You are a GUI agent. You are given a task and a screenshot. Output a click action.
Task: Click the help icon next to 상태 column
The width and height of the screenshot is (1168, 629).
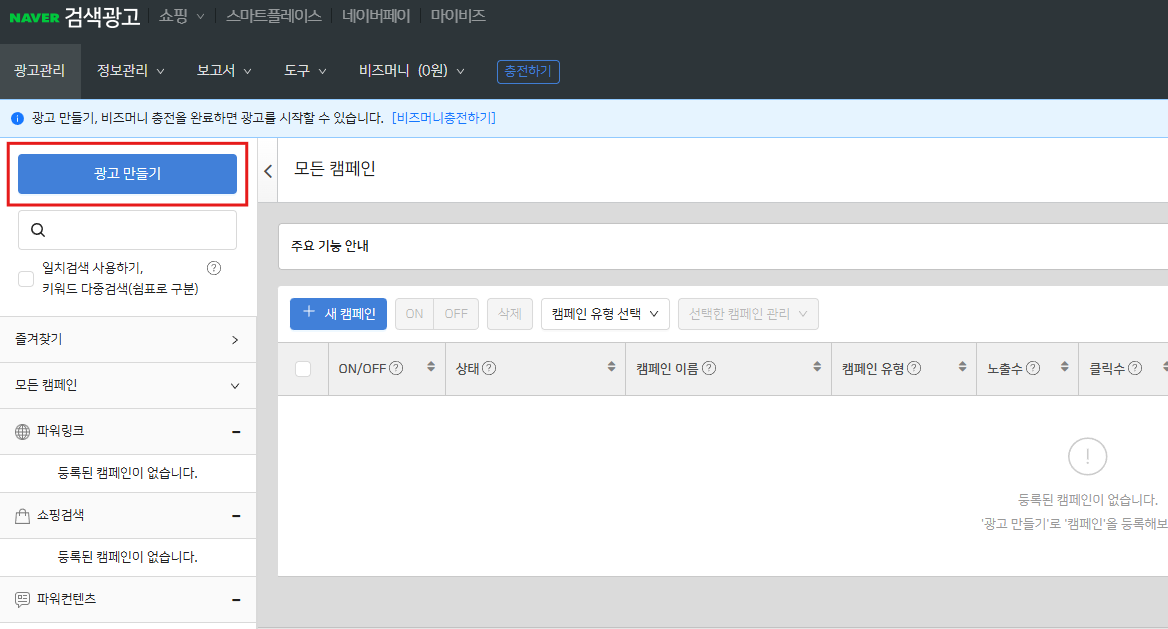[490, 368]
